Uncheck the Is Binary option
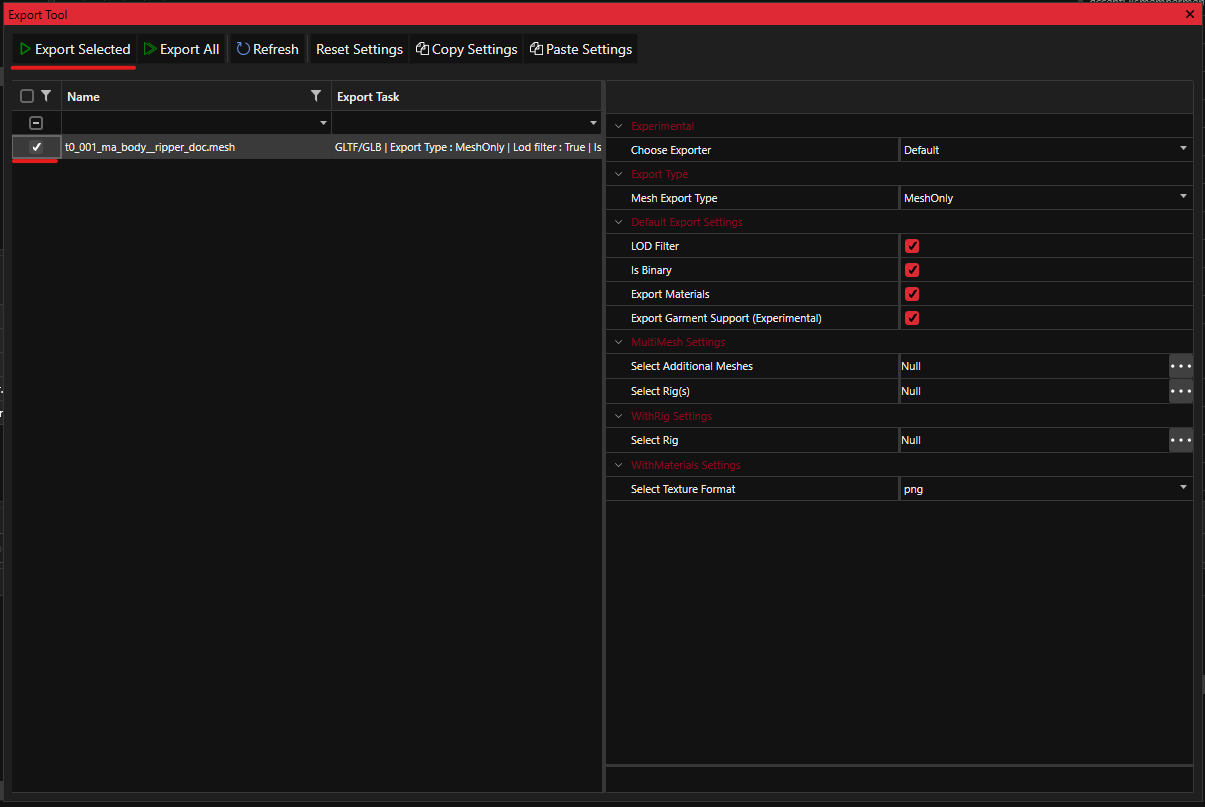The image size is (1205, 807). pyautogui.click(x=912, y=270)
